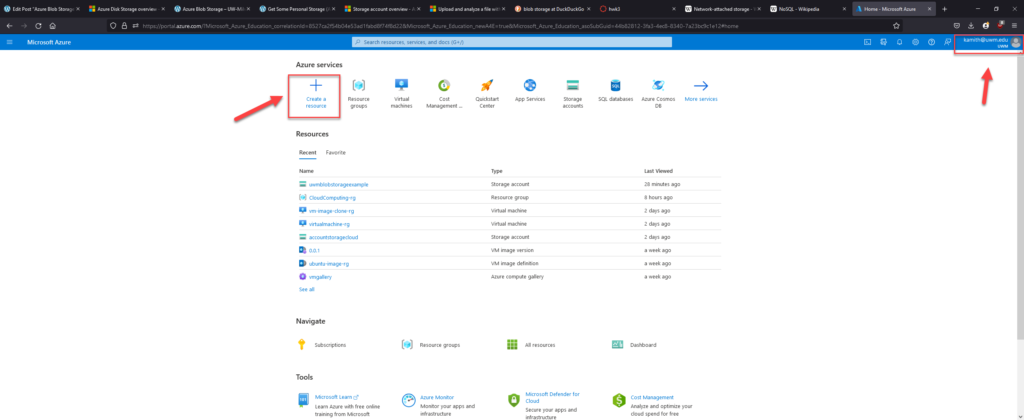Click 'Storage account' type of uwmblobstorageexample
Viewport: 1024px width, 420px height.
tap(510, 184)
